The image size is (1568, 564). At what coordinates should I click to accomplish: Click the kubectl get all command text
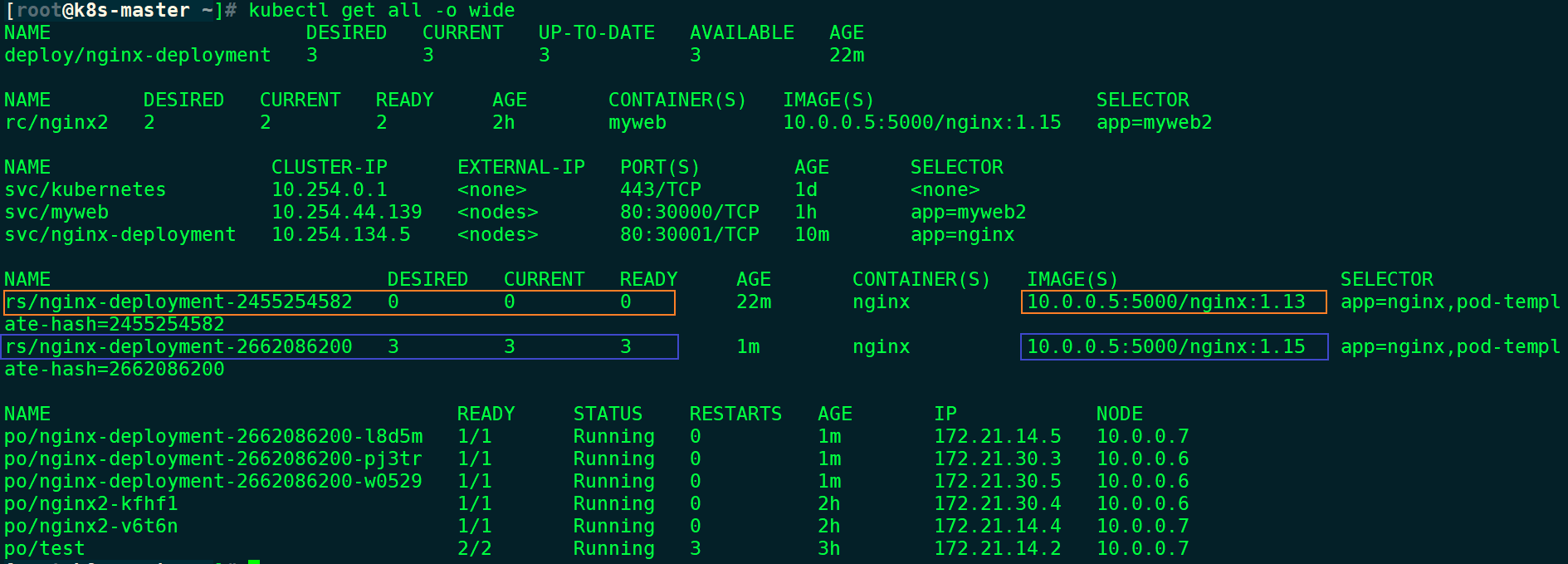pyautogui.click(x=381, y=11)
